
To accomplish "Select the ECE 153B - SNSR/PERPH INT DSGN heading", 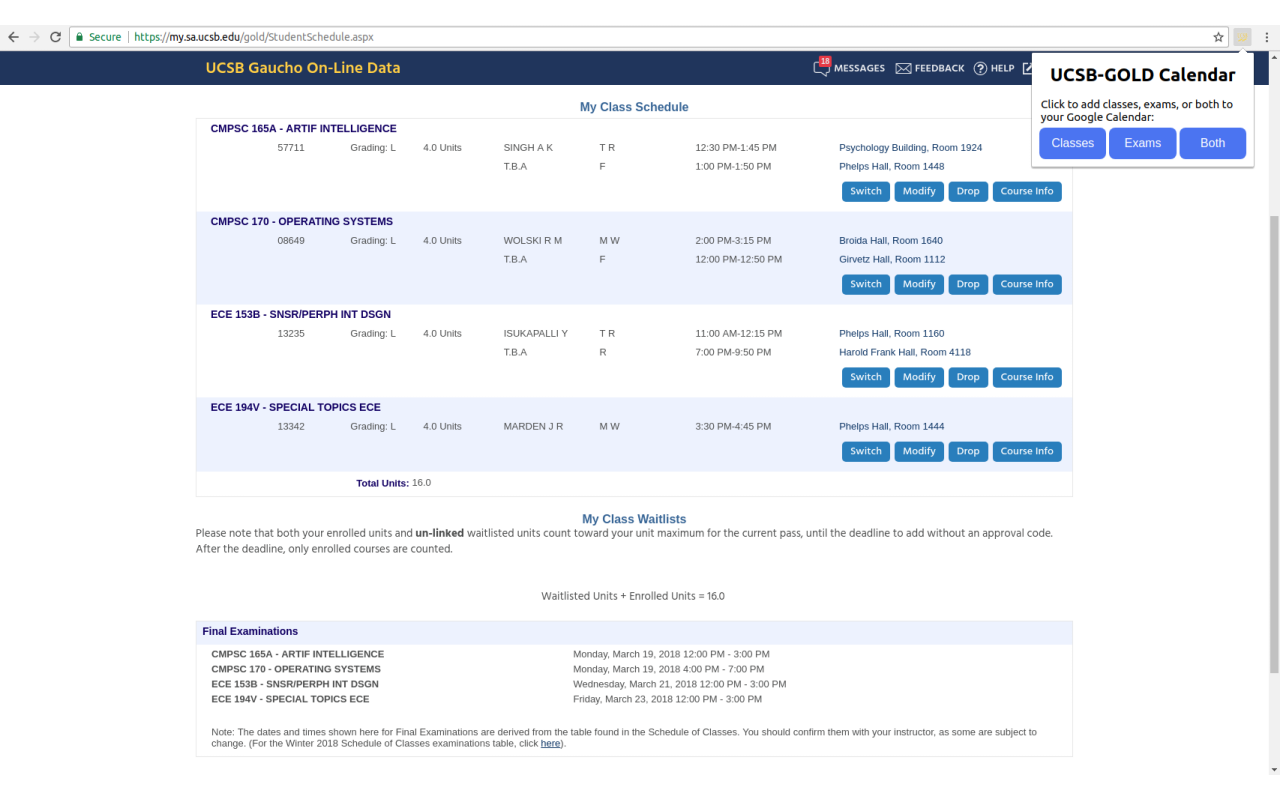I will pyautogui.click(x=303, y=315).
